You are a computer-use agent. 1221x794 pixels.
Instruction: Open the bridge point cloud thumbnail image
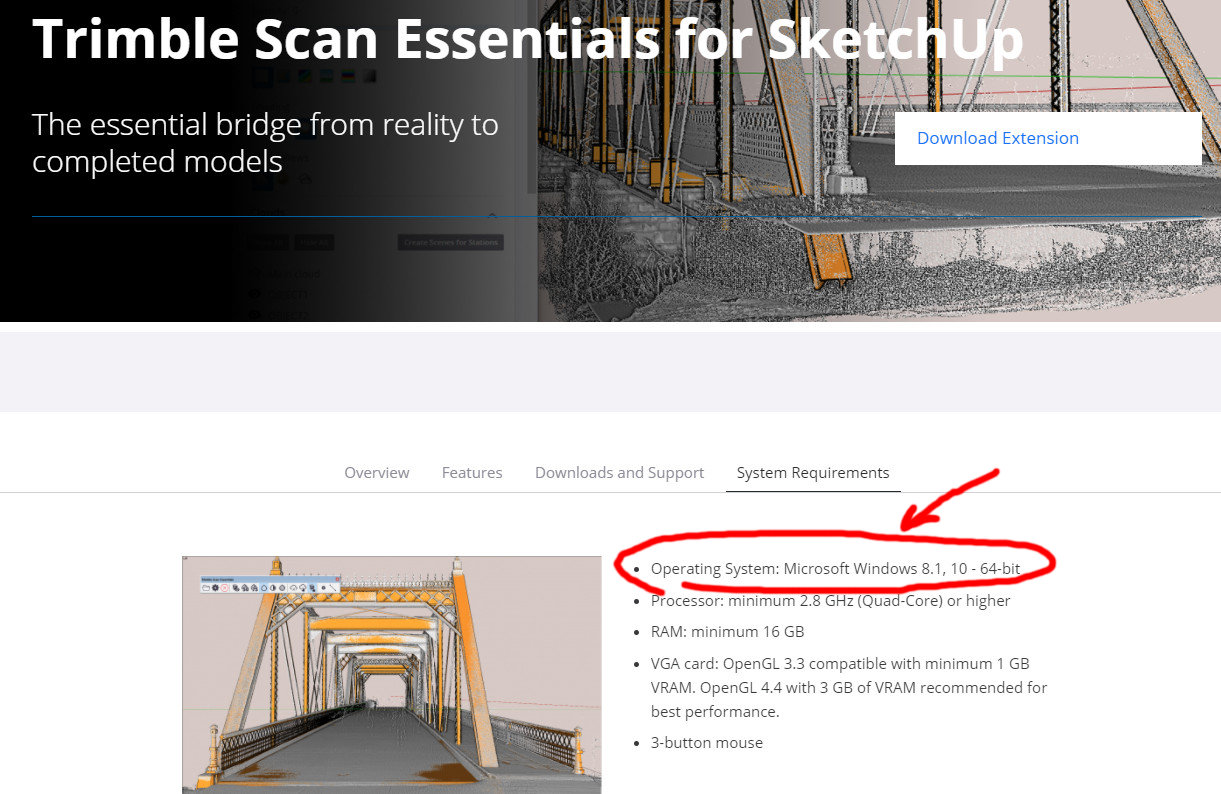click(x=392, y=675)
